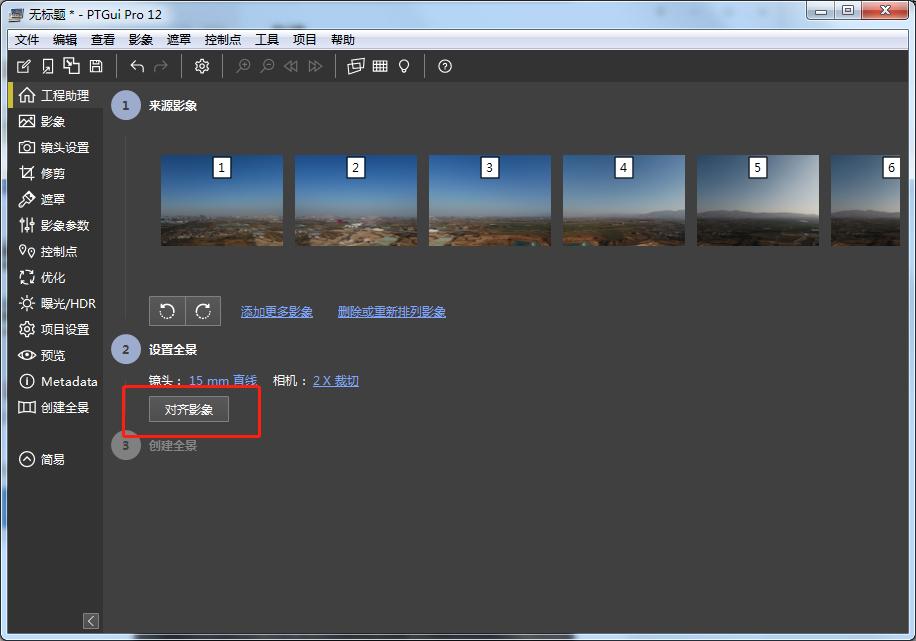Open a project file from toolbar

[x=48, y=66]
